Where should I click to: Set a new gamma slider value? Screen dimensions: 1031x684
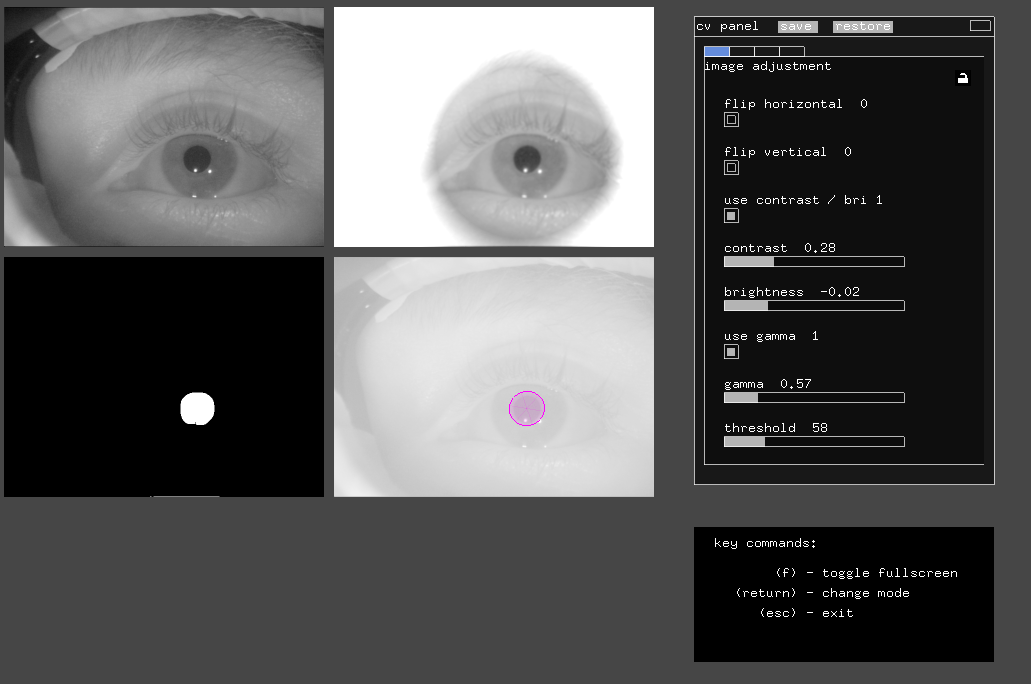tap(813, 397)
